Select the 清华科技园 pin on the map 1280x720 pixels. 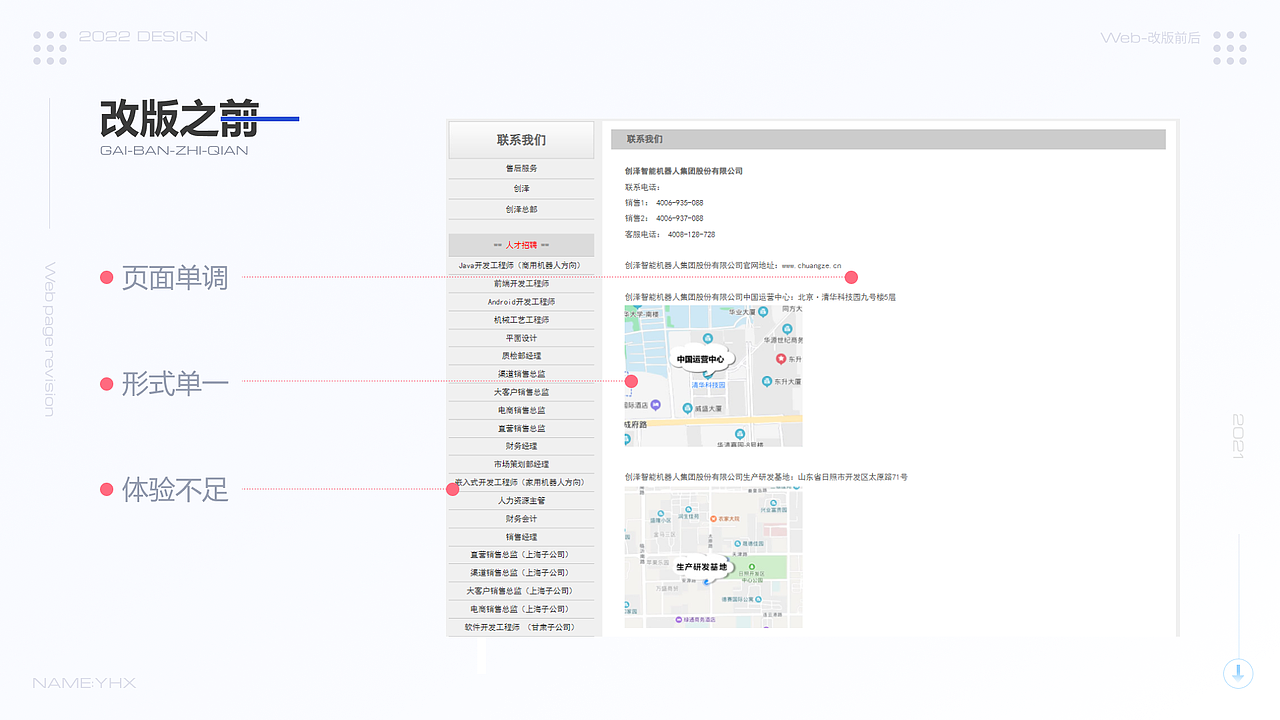pyautogui.click(x=710, y=382)
